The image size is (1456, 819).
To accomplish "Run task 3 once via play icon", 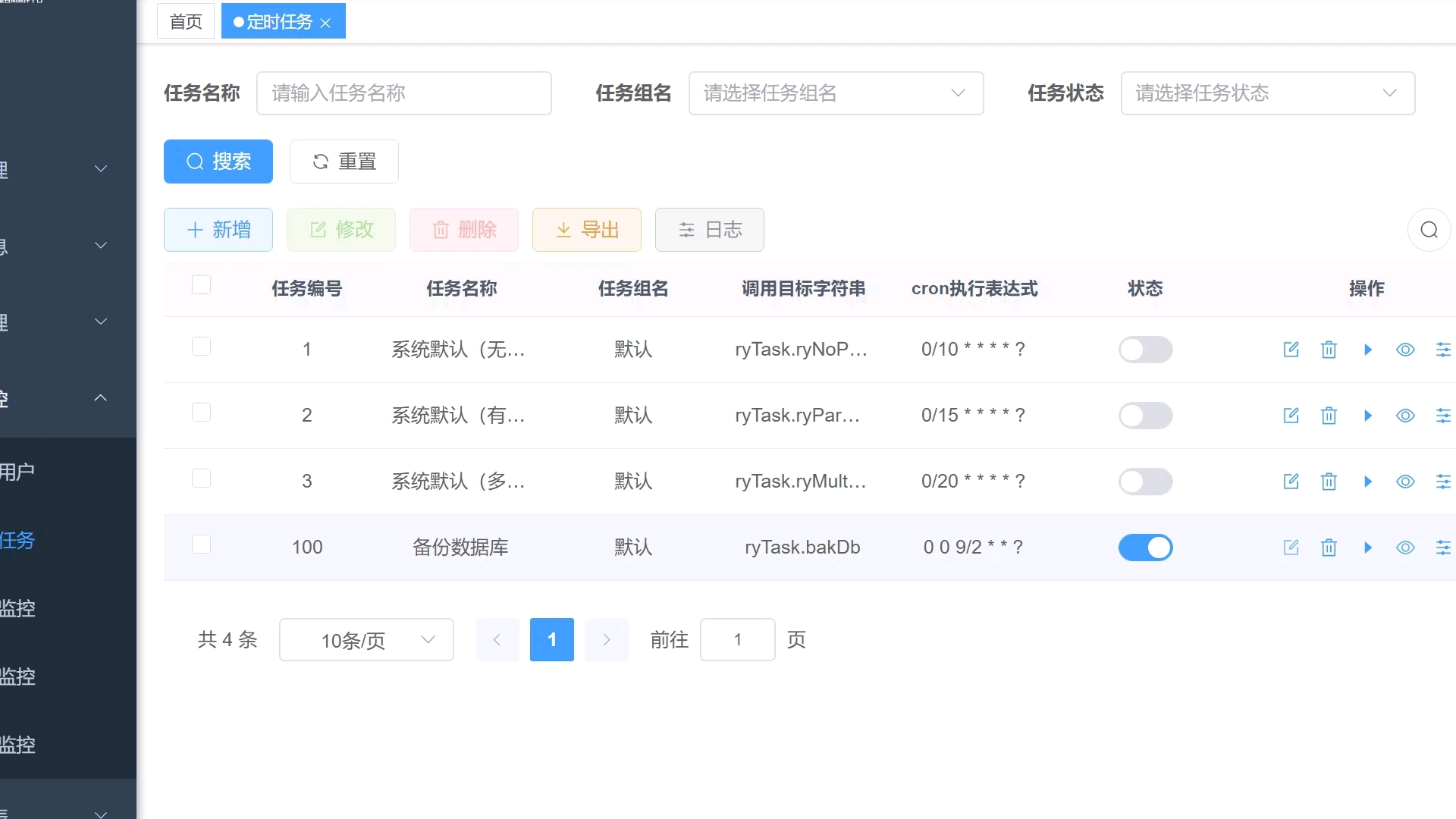I will click(x=1367, y=482).
